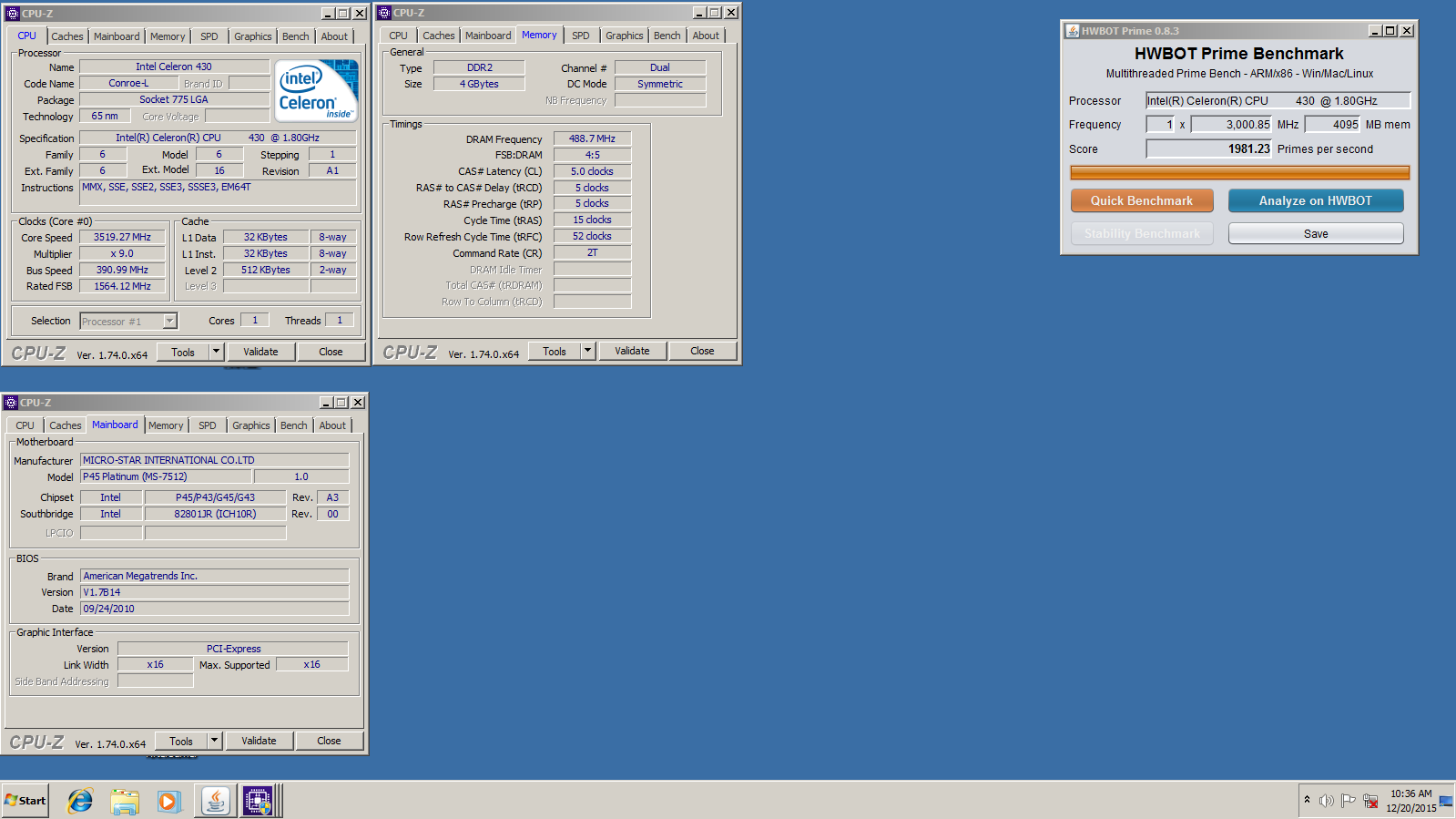Viewport: 1456px width, 819px height.
Task: Open CPU tab in the Memory window
Action: 399,36
